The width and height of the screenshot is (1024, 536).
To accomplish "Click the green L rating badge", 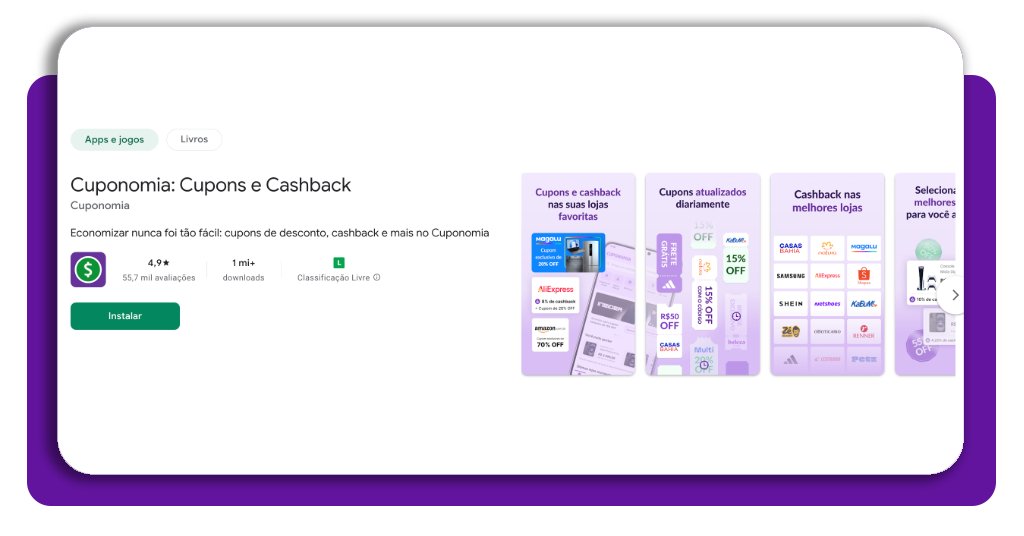I will 338,262.
